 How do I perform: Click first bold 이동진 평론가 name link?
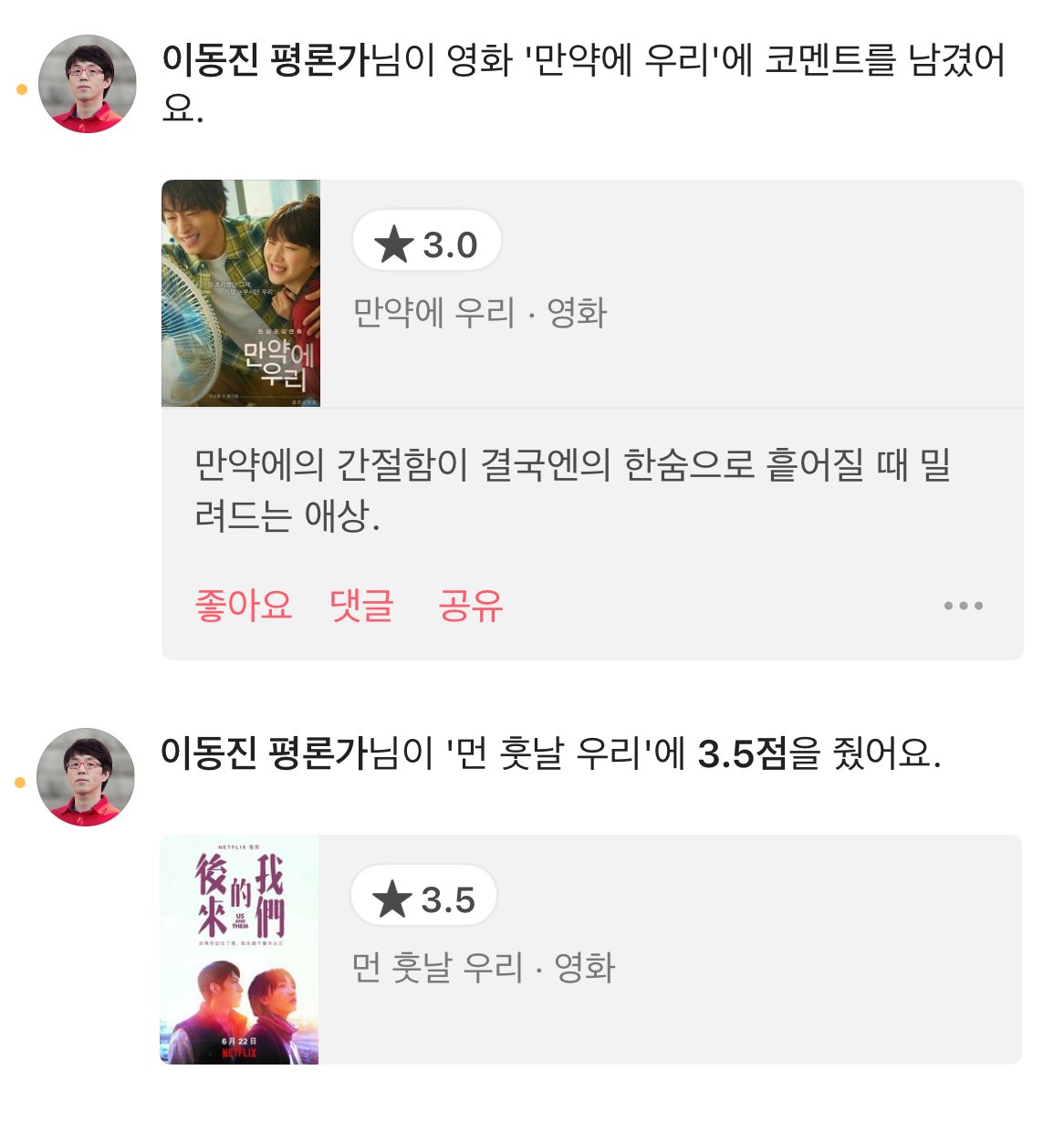[x=265, y=60]
